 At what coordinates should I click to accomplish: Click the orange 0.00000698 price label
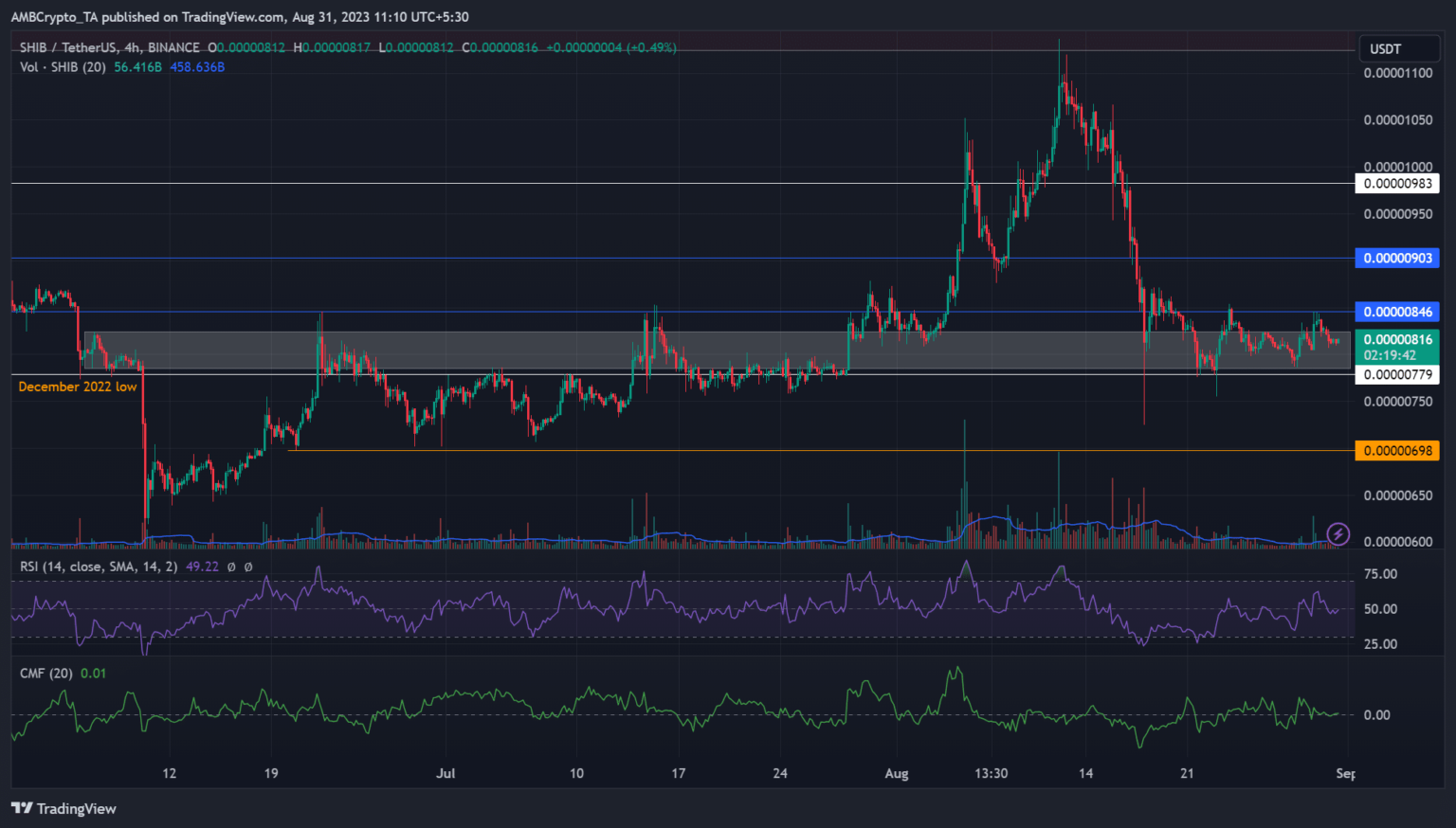[x=1397, y=451]
